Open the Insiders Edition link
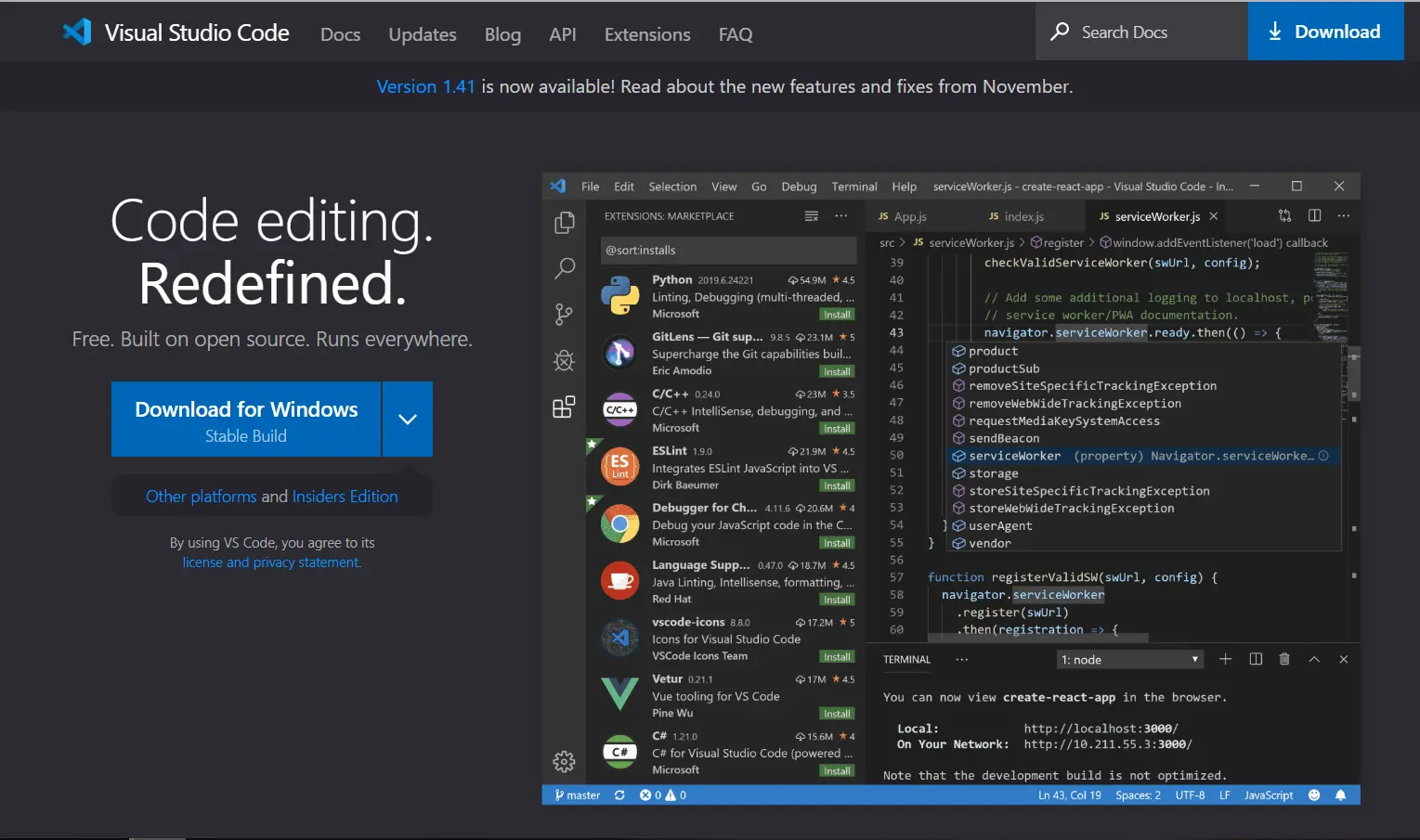1420x840 pixels. (x=345, y=497)
